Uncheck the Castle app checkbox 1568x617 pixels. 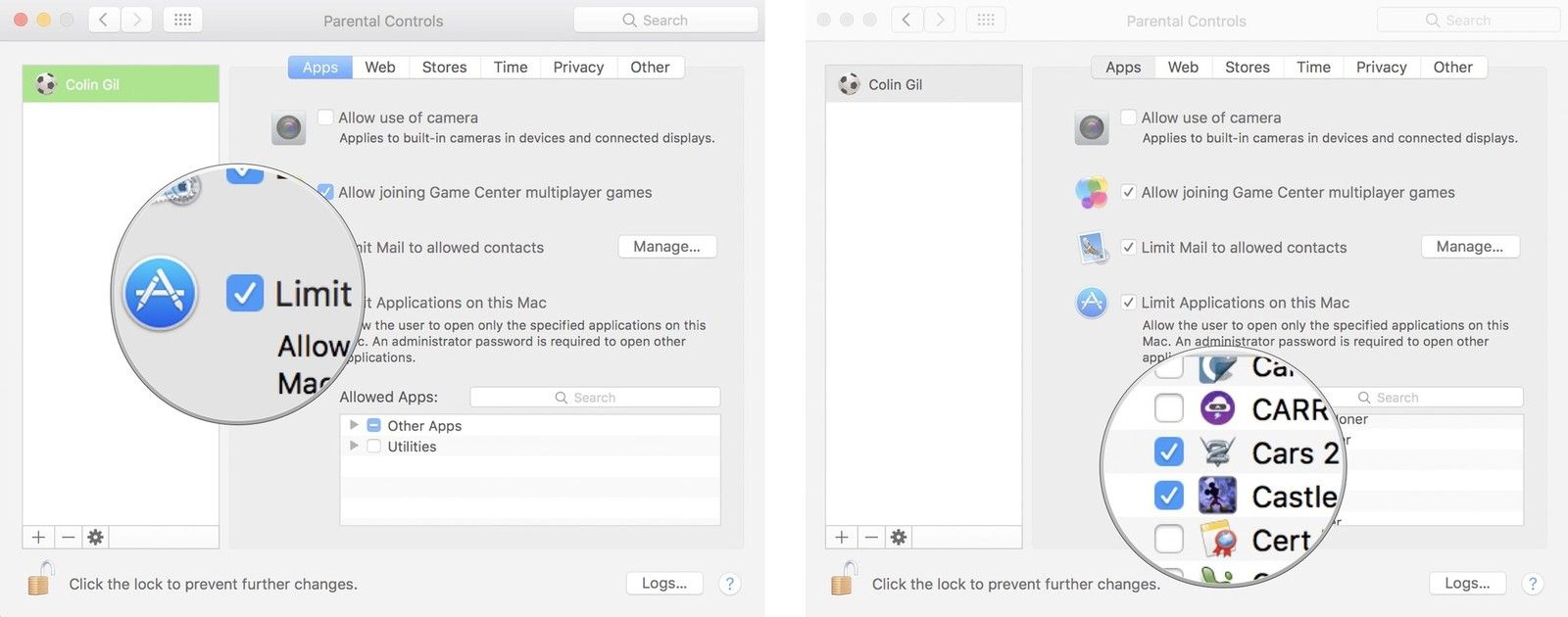1168,497
